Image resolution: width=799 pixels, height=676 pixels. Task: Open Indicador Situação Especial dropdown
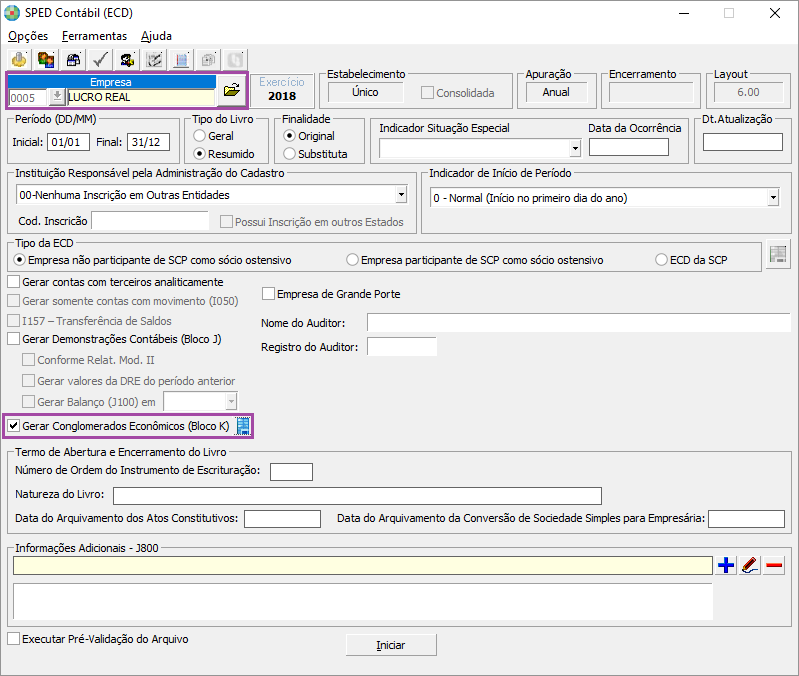pyautogui.click(x=575, y=148)
